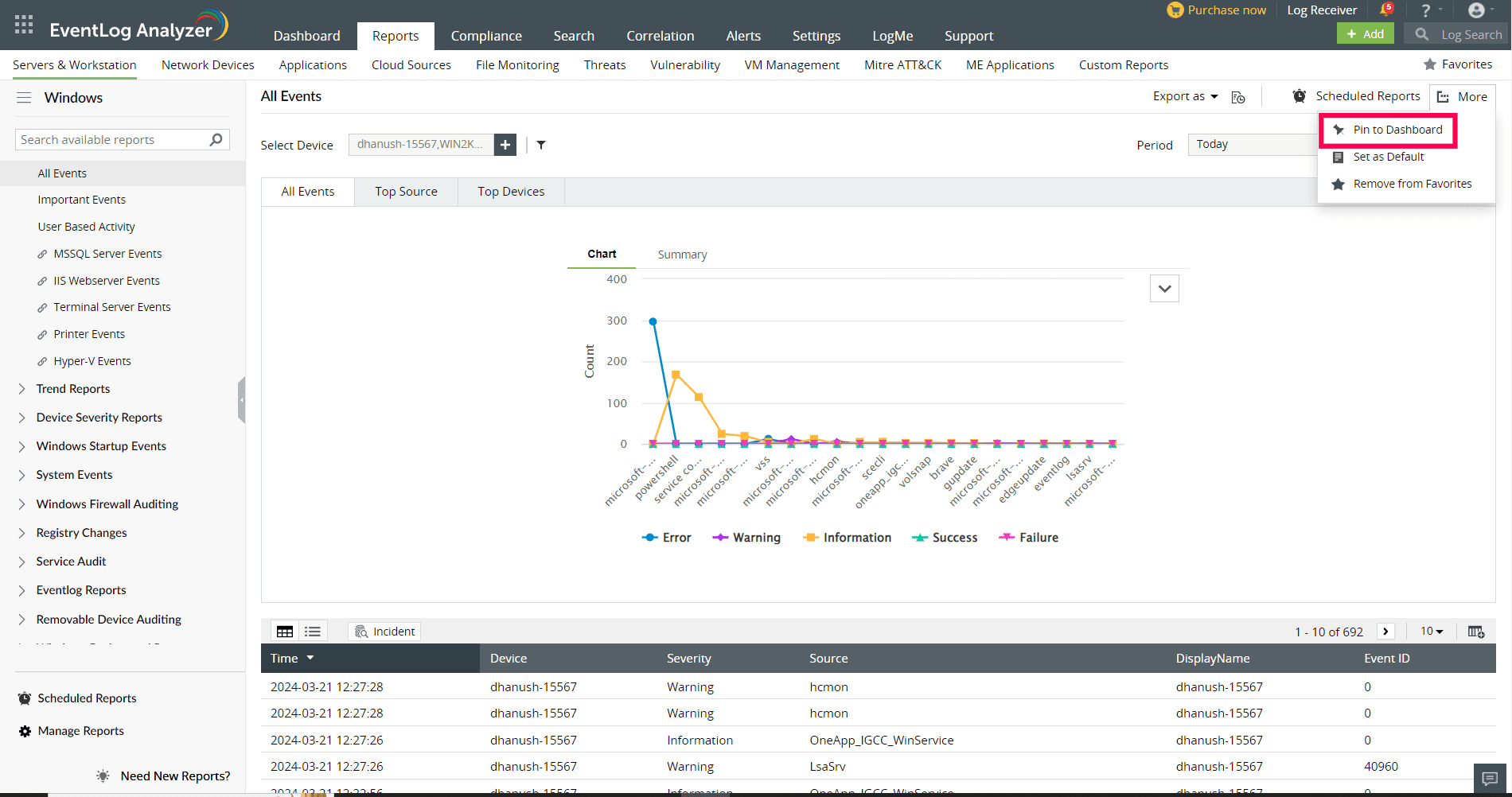The image size is (1512, 797).
Task: Switch to table grid view
Action: pyautogui.click(x=285, y=632)
